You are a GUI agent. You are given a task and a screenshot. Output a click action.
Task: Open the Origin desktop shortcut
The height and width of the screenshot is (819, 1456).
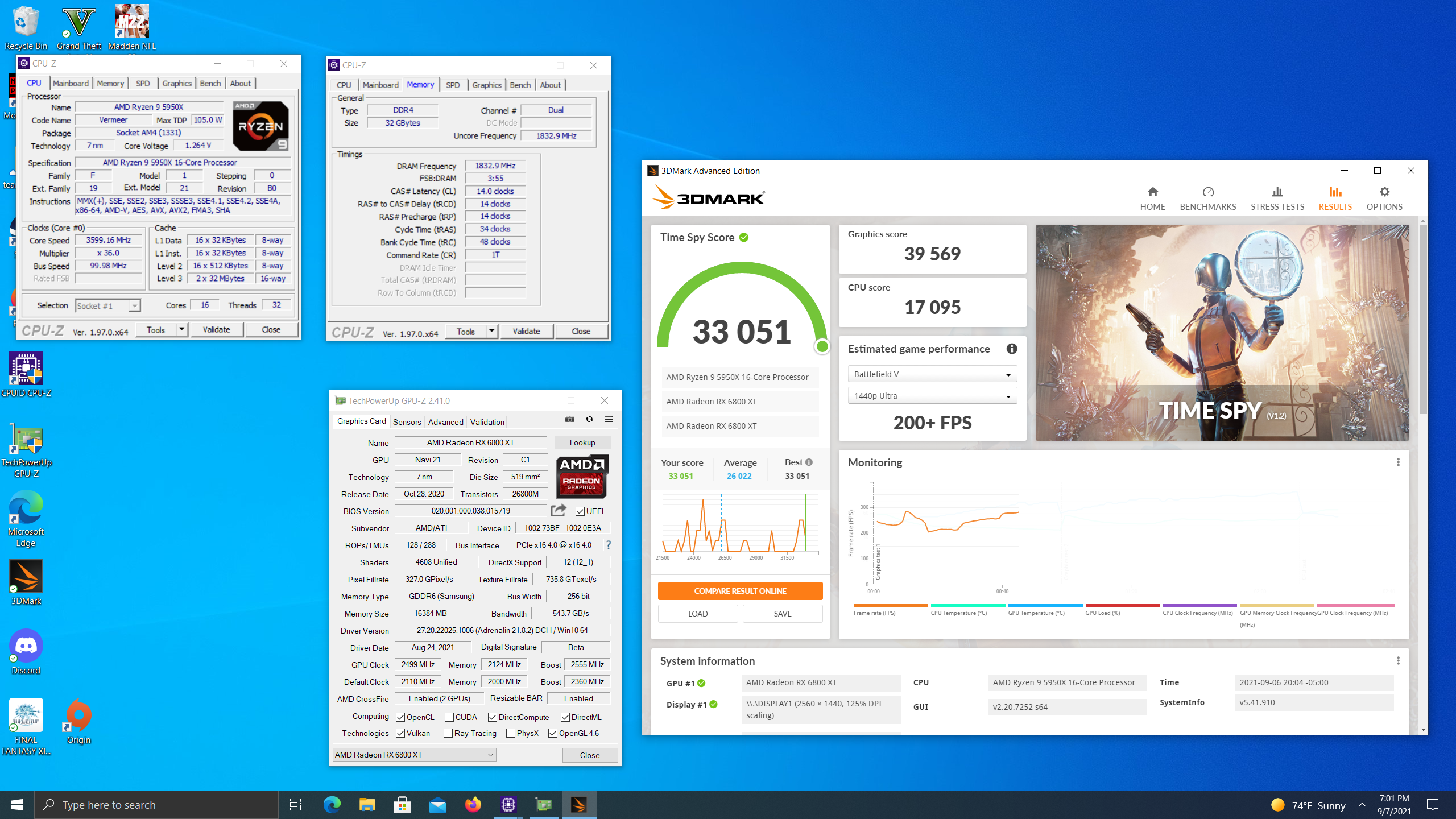point(79,721)
